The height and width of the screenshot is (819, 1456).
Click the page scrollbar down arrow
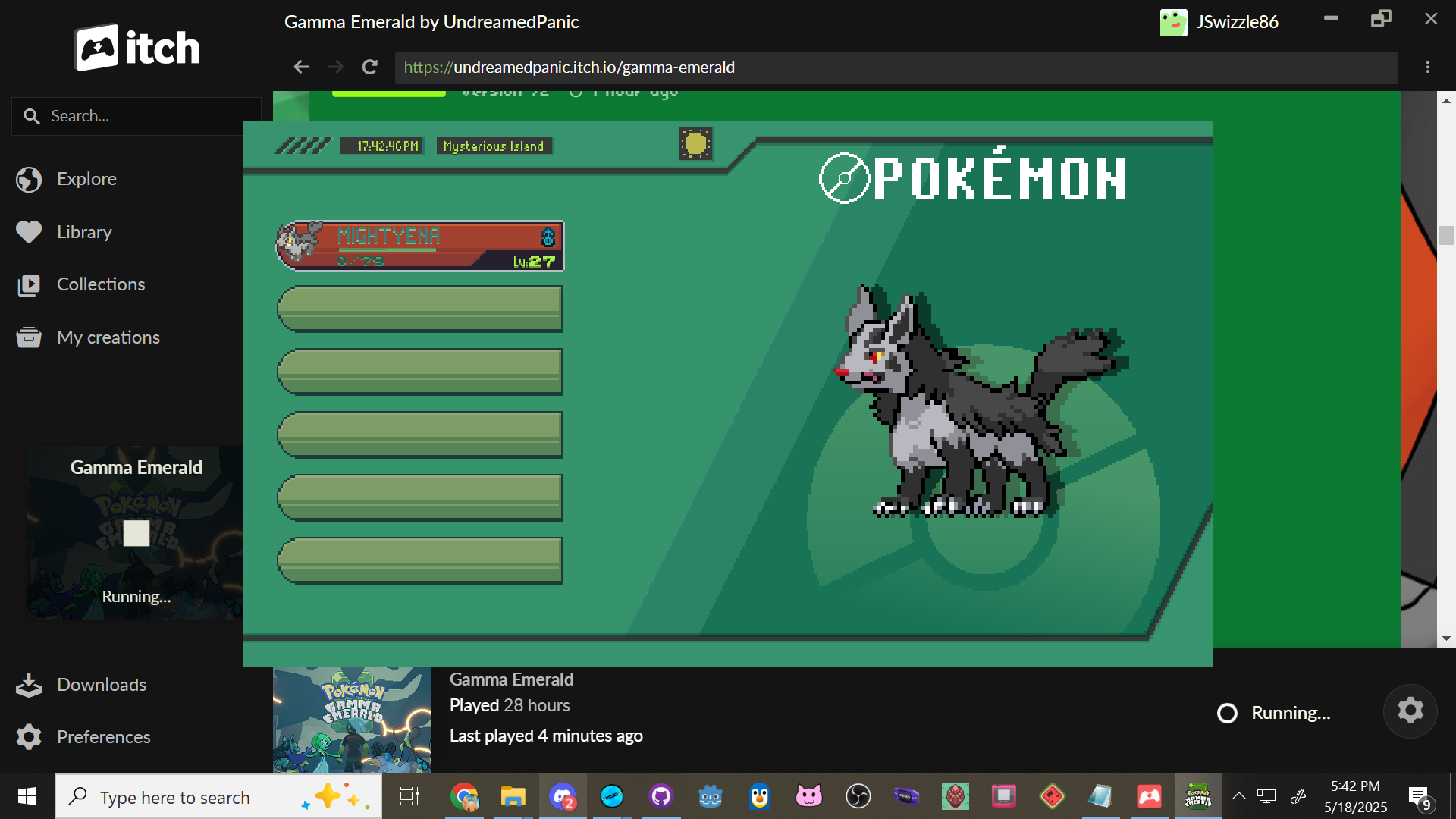(1446, 639)
